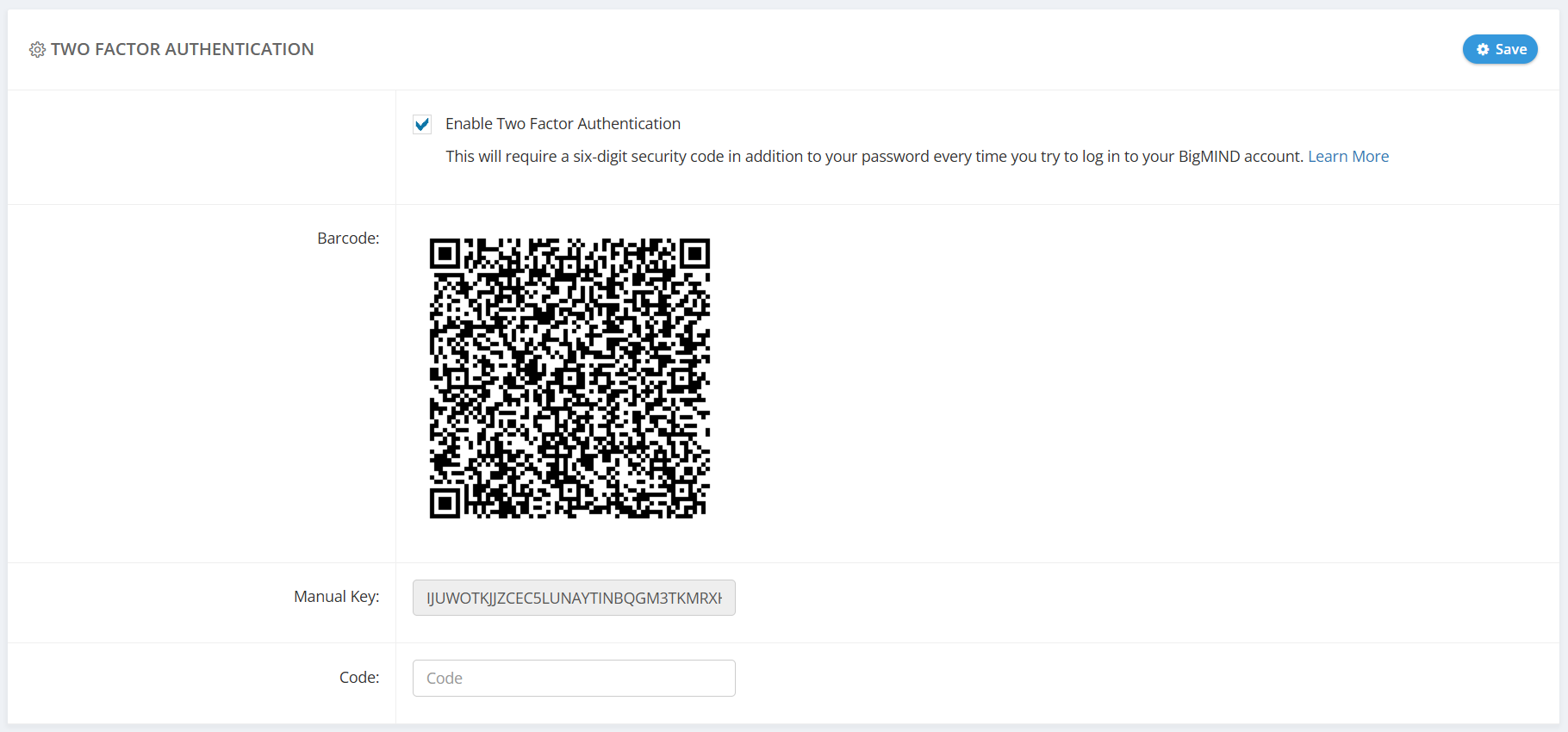Disable the Two Factor Authentication checkbox
Screen dimensions: 1568x732
pos(422,125)
